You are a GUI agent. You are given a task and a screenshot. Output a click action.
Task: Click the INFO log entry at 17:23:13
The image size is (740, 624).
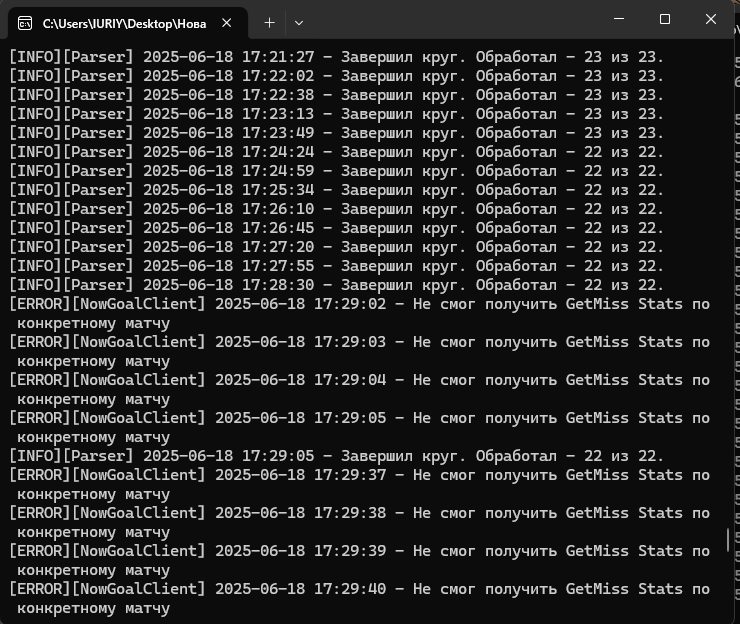[x=336, y=114]
